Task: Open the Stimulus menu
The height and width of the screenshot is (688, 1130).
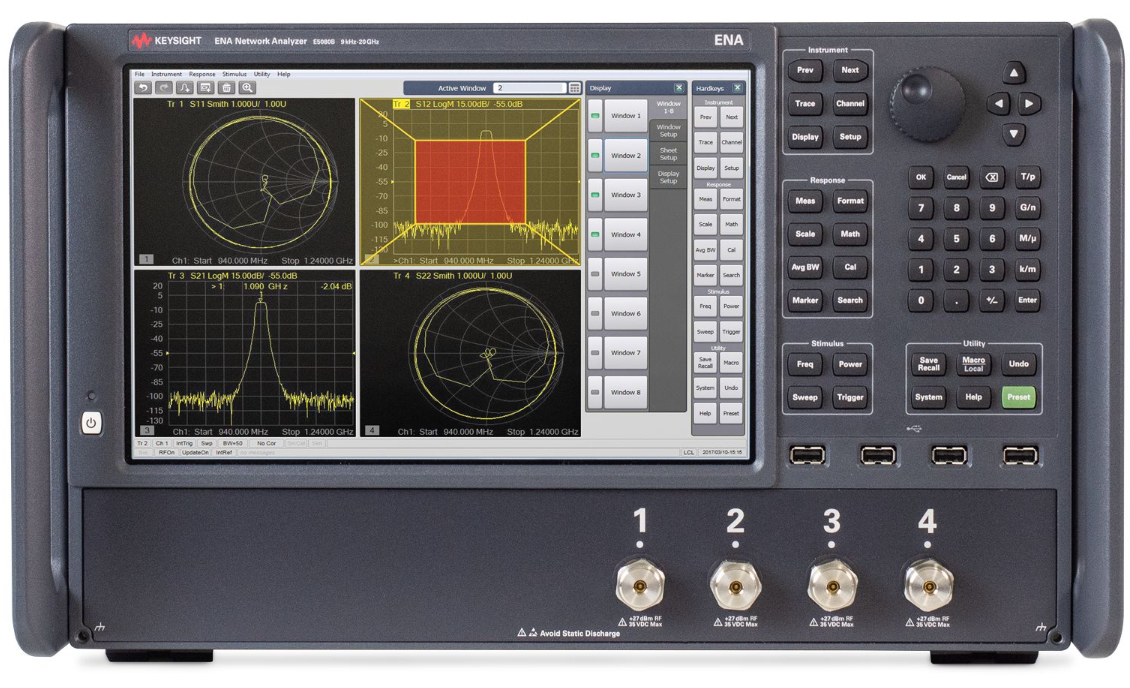Action: 235,74
